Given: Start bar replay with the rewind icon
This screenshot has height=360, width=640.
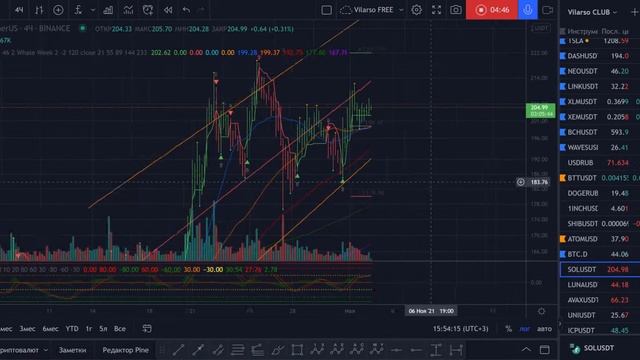Looking at the screenshot, I should pos(168,10).
